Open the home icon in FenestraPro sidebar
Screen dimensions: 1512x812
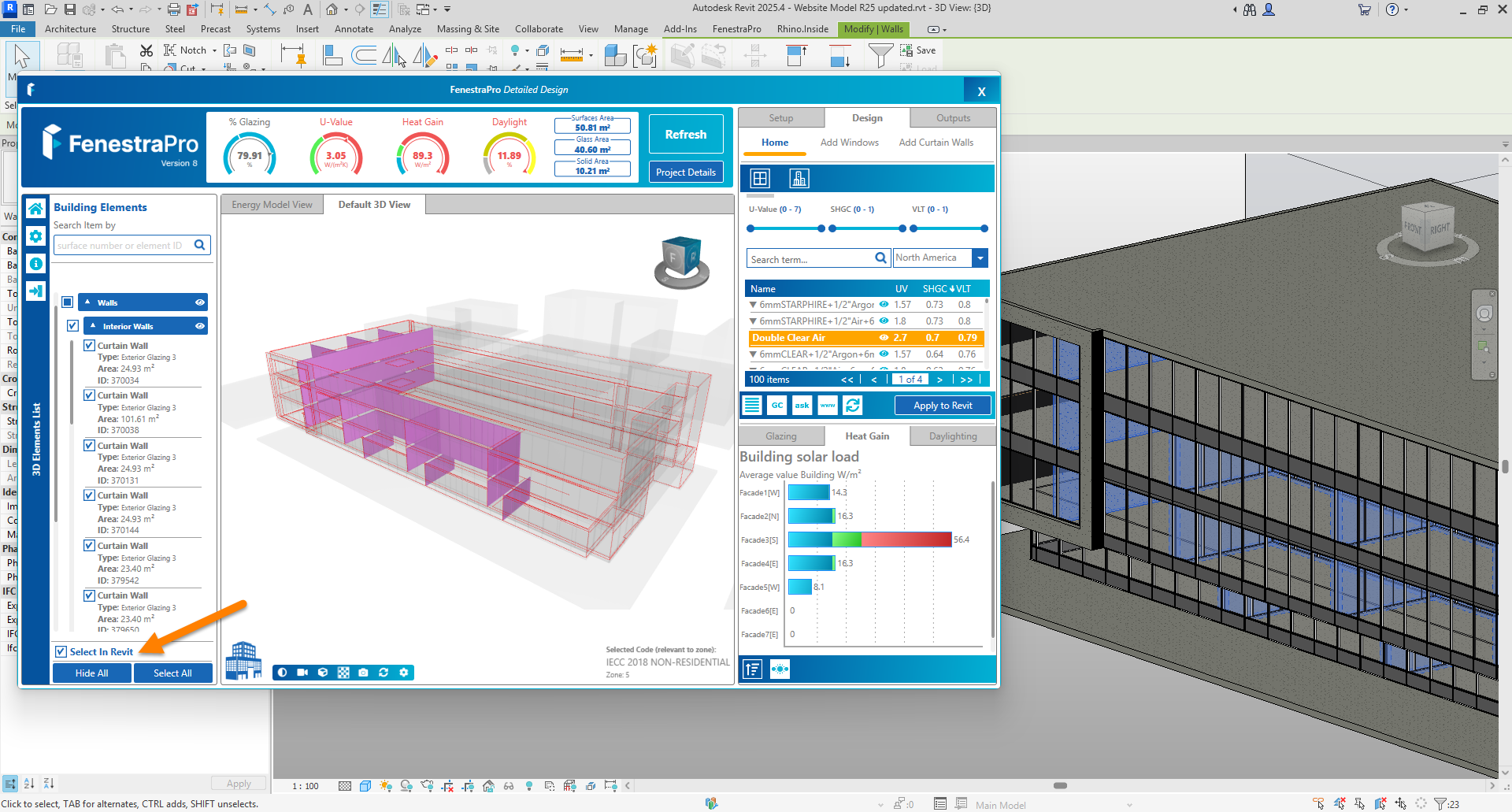[35, 209]
